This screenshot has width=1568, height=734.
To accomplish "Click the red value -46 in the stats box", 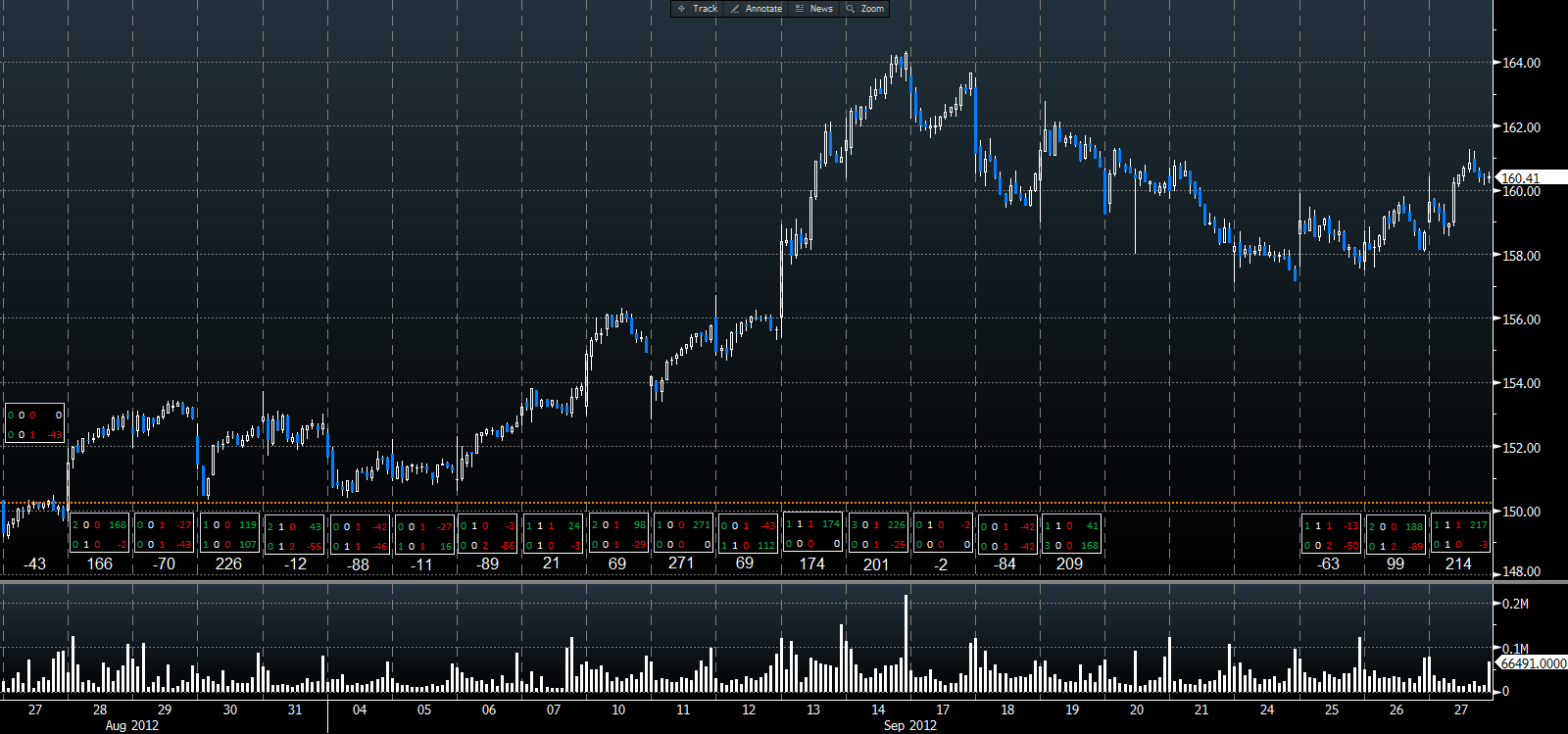I will (x=379, y=546).
